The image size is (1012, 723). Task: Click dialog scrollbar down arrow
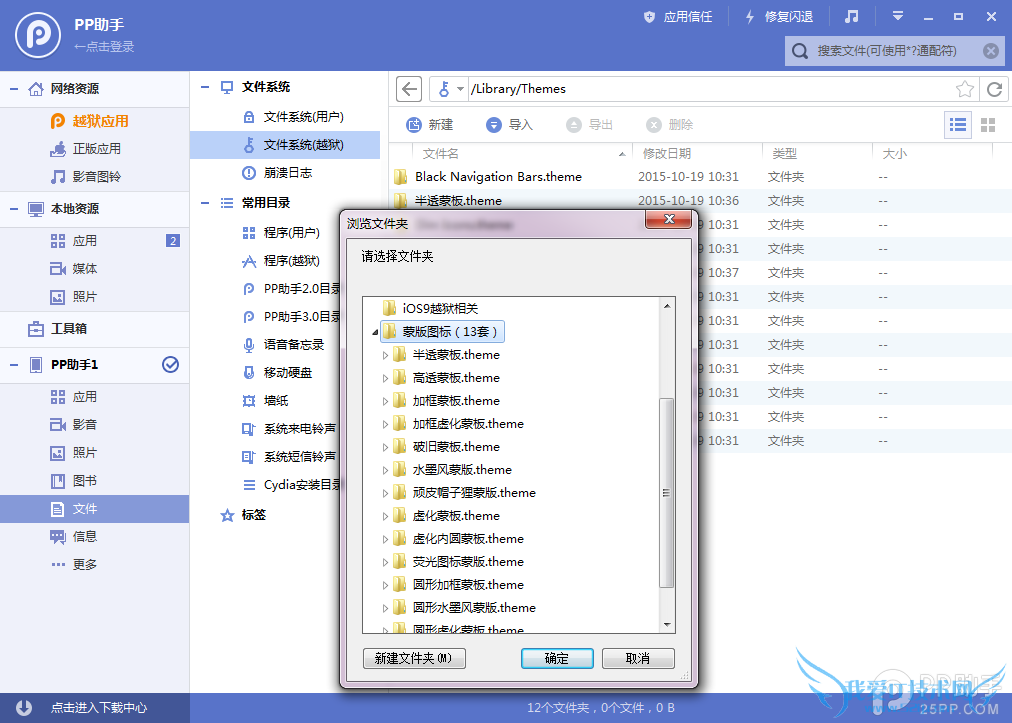point(667,625)
